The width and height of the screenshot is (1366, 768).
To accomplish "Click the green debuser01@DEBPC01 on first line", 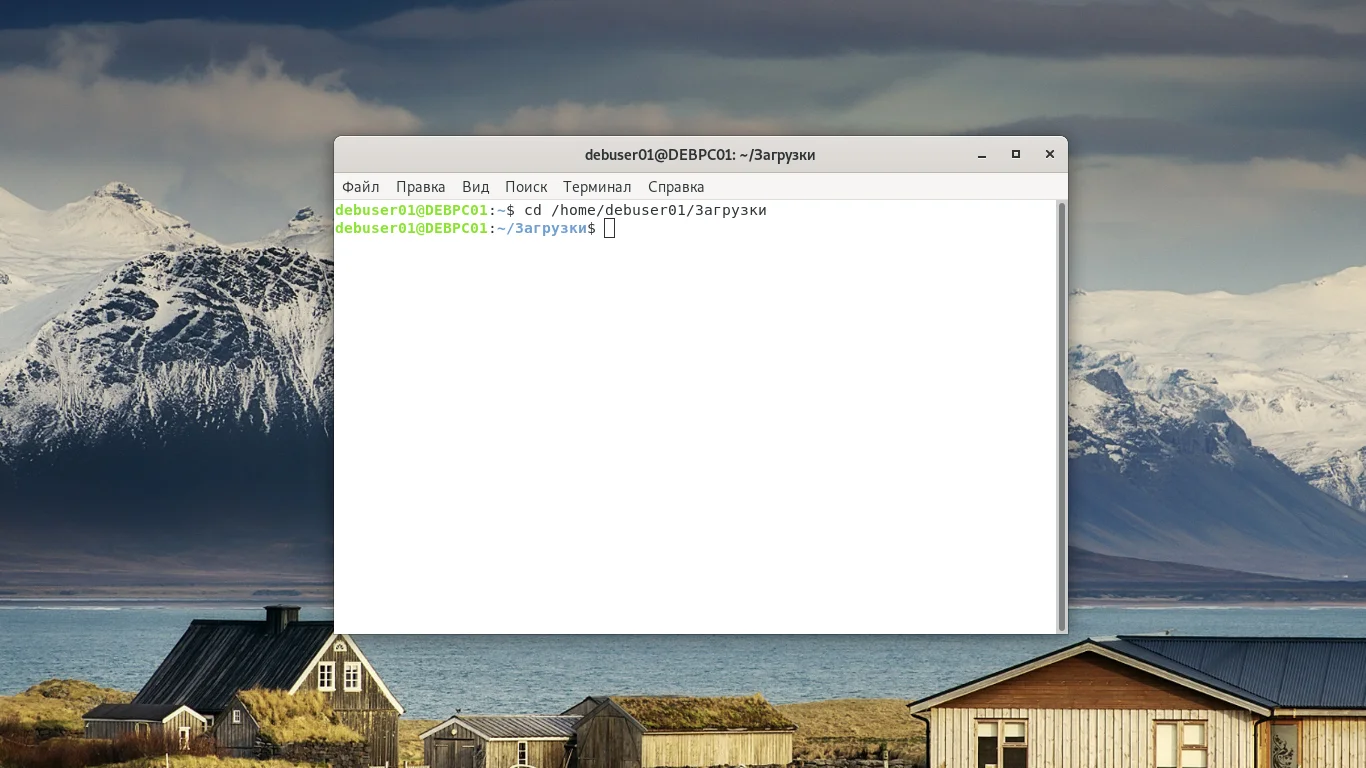I will [x=411, y=211].
